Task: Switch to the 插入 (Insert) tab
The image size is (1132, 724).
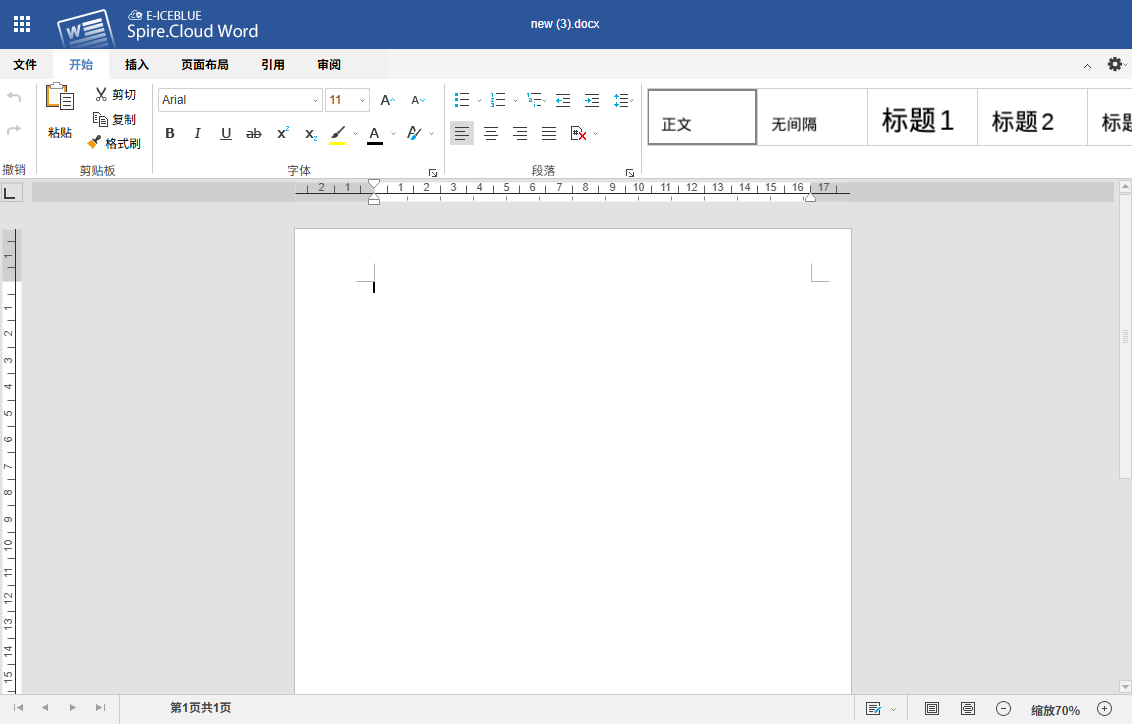Action: 137,65
